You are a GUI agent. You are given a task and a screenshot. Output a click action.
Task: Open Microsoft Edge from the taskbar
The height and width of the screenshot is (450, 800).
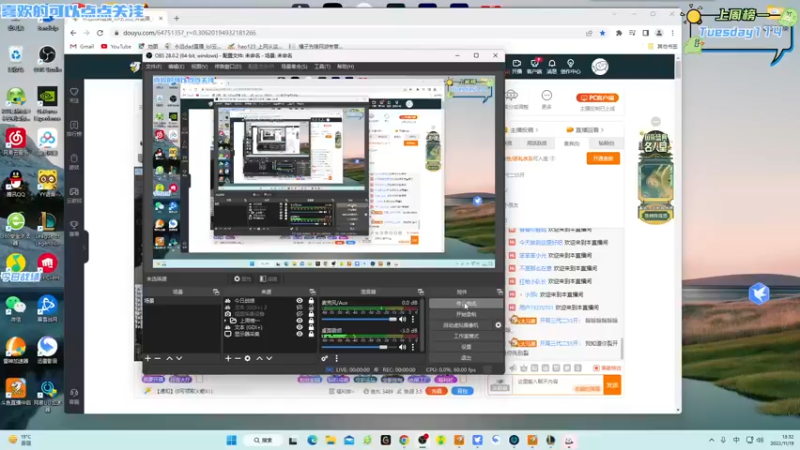point(312,440)
